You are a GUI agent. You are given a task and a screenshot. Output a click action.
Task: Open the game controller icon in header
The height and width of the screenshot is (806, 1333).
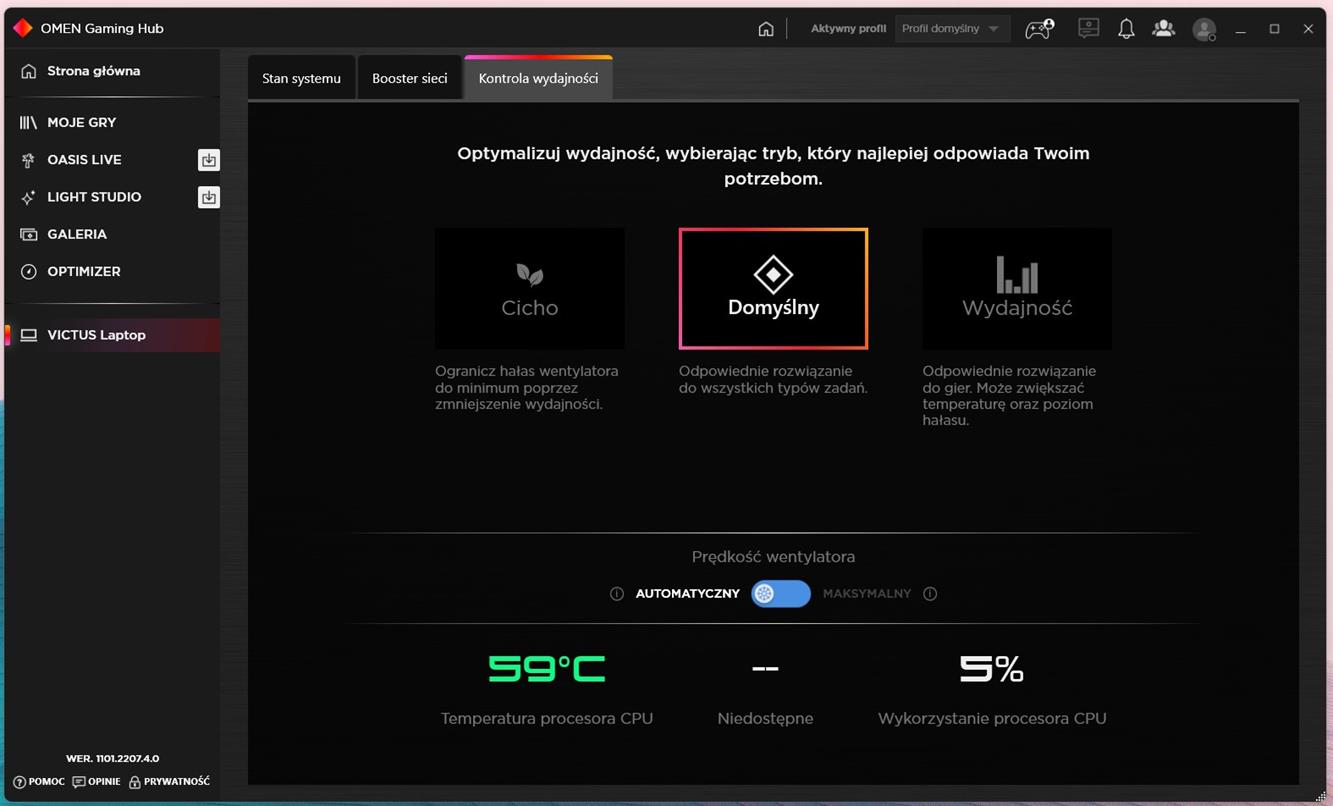click(x=1039, y=29)
